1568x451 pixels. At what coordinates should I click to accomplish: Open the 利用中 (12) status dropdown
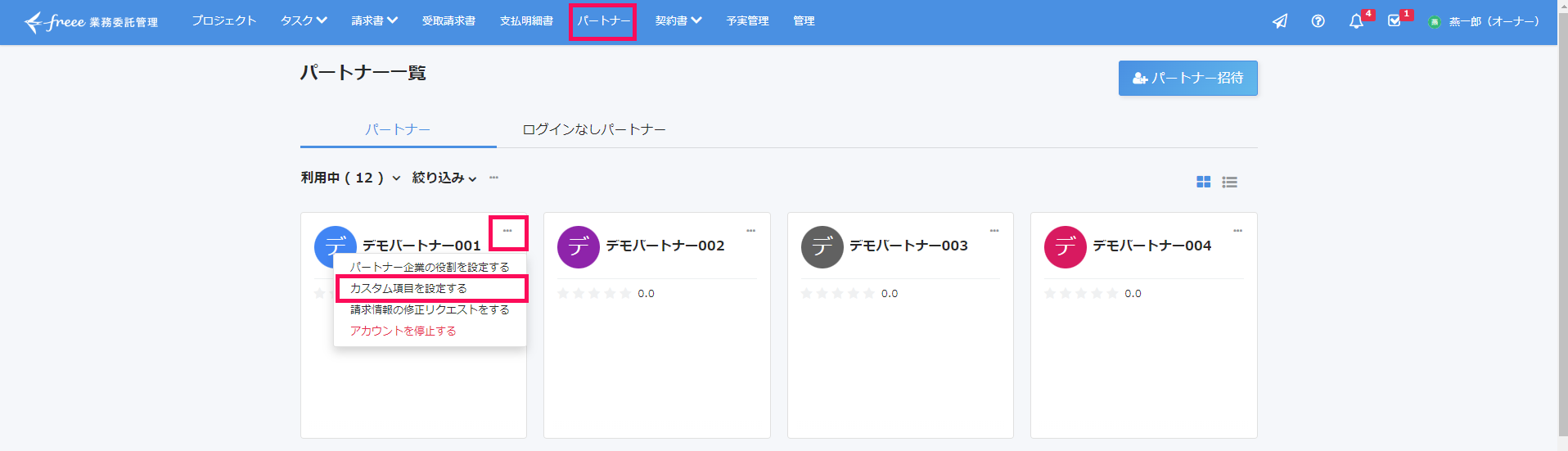(x=350, y=178)
